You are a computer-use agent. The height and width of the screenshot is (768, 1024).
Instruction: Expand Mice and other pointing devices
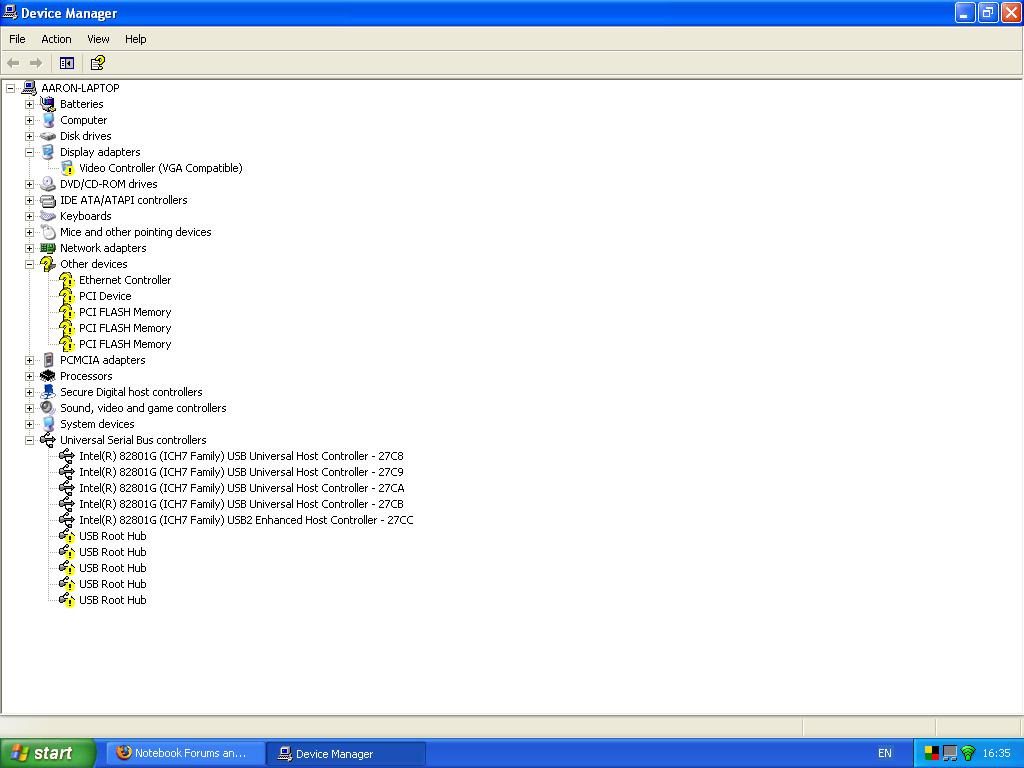(x=29, y=232)
